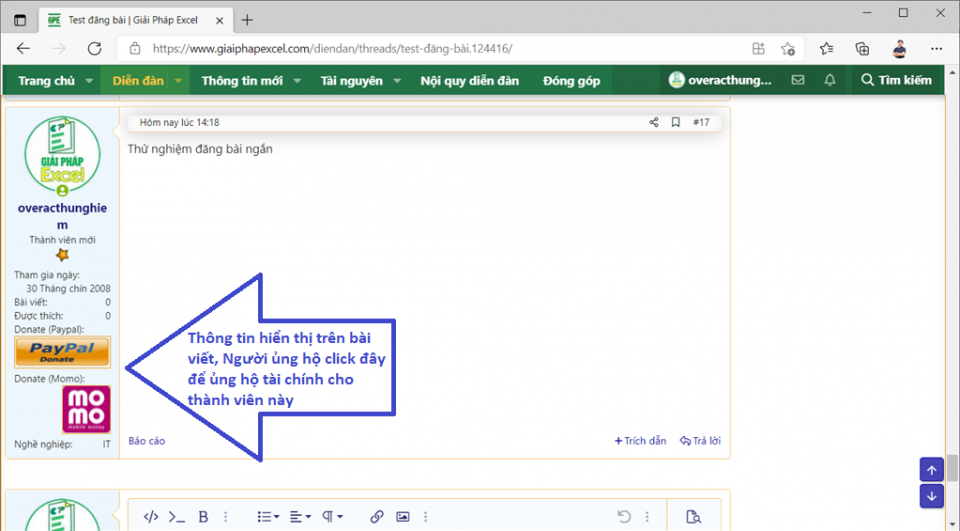Image resolution: width=960 pixels, height=531 pixels.
Task: Expand the Thông tin mới dropdown arrow
Action: coord(297,81)
